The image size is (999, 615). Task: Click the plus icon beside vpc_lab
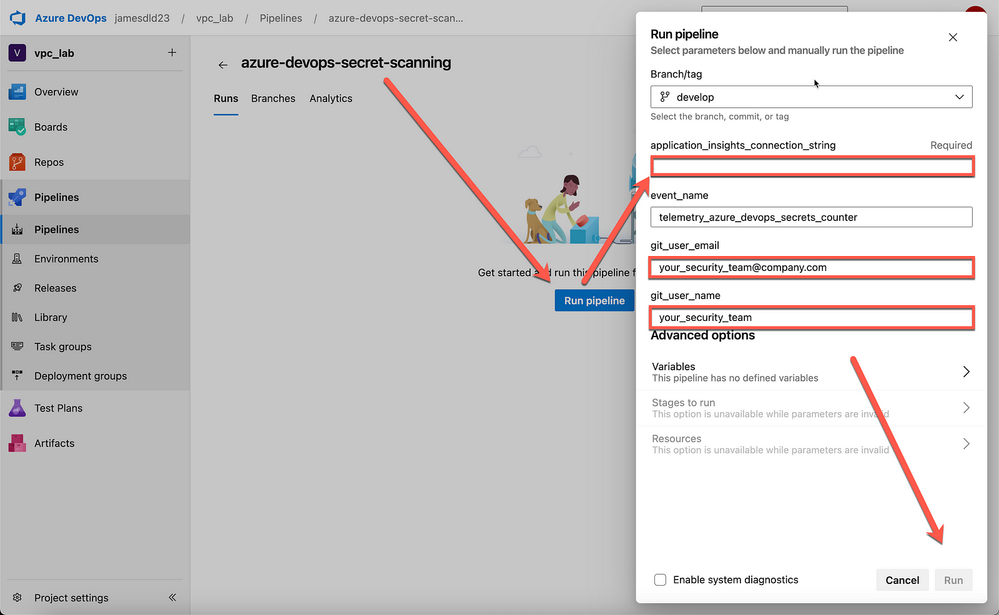[x=172, y=52]
